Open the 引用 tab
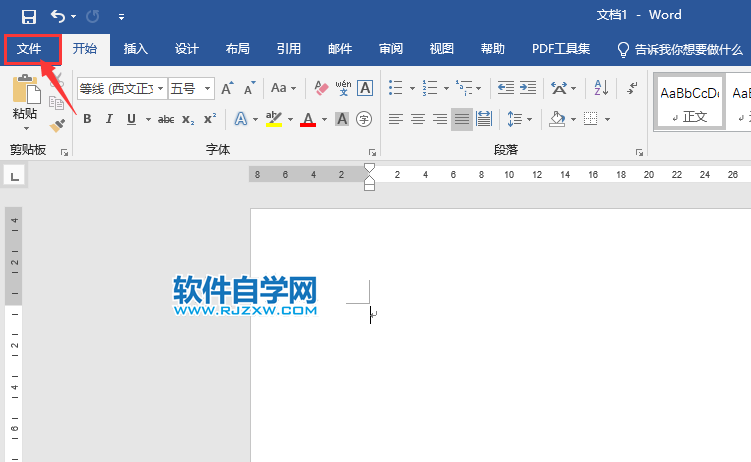The image size is (751, 462). [288, 49]
